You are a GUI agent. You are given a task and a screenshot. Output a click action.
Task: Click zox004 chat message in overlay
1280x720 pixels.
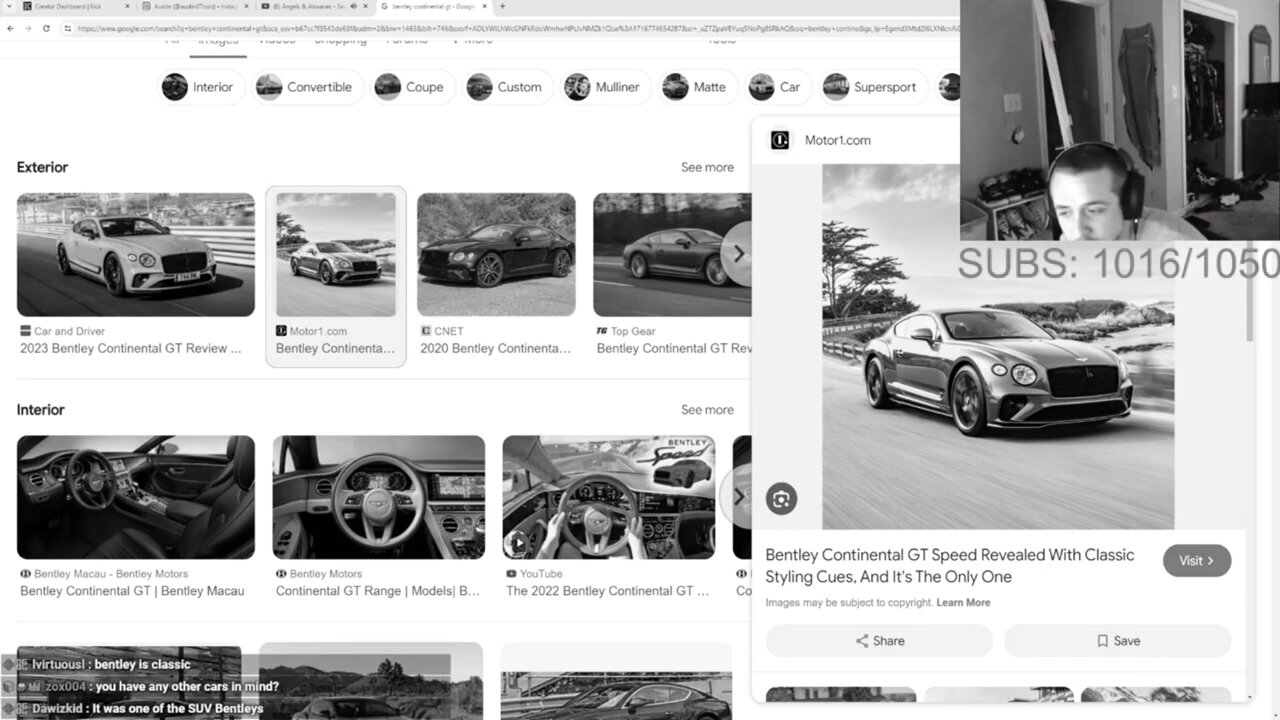162,686
